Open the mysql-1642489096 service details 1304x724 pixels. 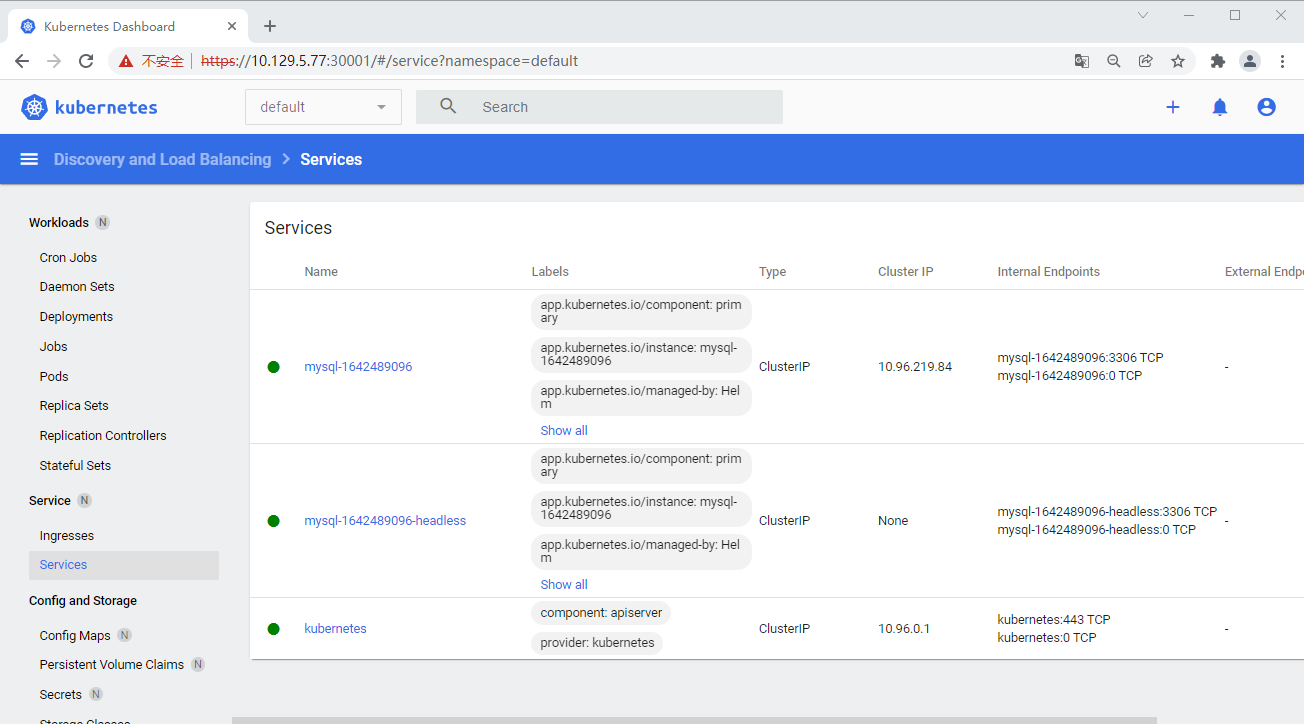[x=358, y=366]
